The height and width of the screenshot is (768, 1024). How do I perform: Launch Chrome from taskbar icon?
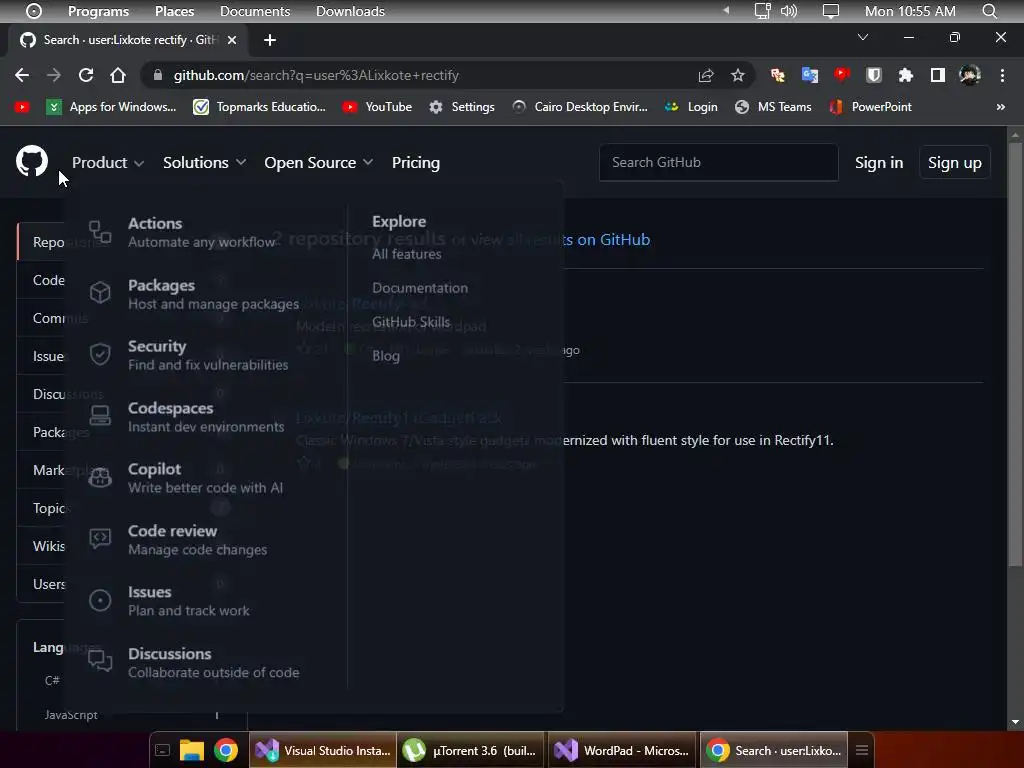coord(225,750)
